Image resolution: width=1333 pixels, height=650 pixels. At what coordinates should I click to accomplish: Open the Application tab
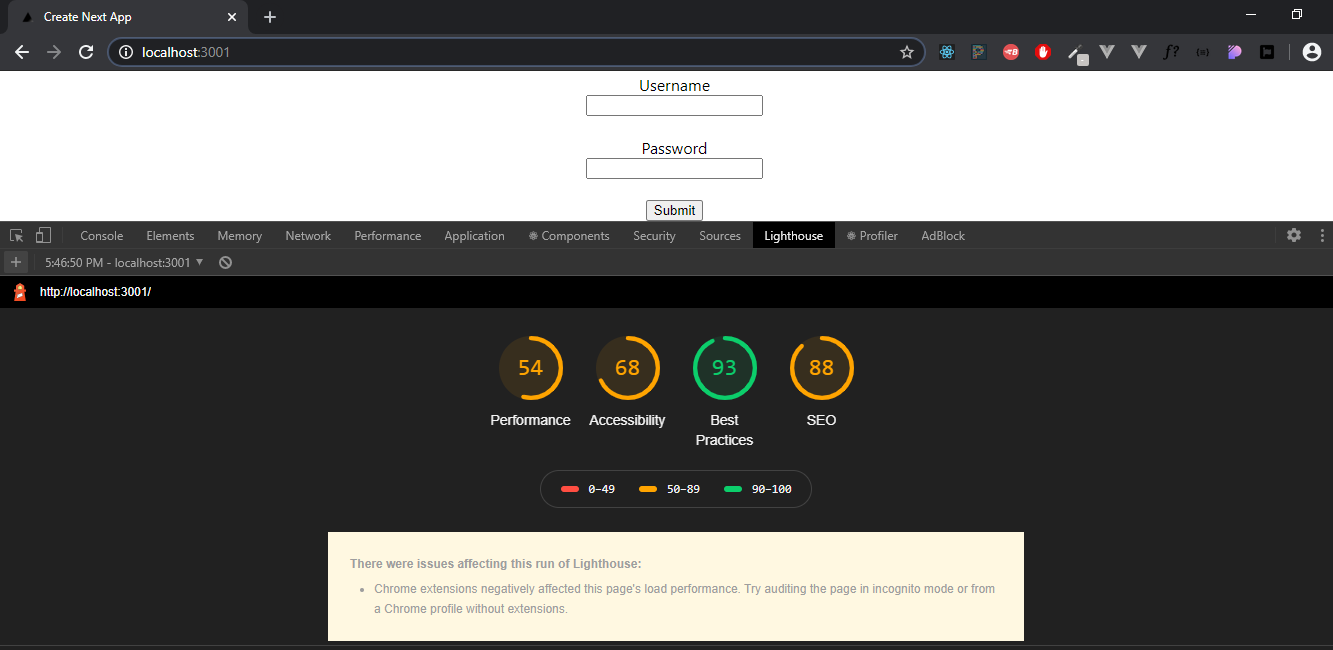(475, 236)
